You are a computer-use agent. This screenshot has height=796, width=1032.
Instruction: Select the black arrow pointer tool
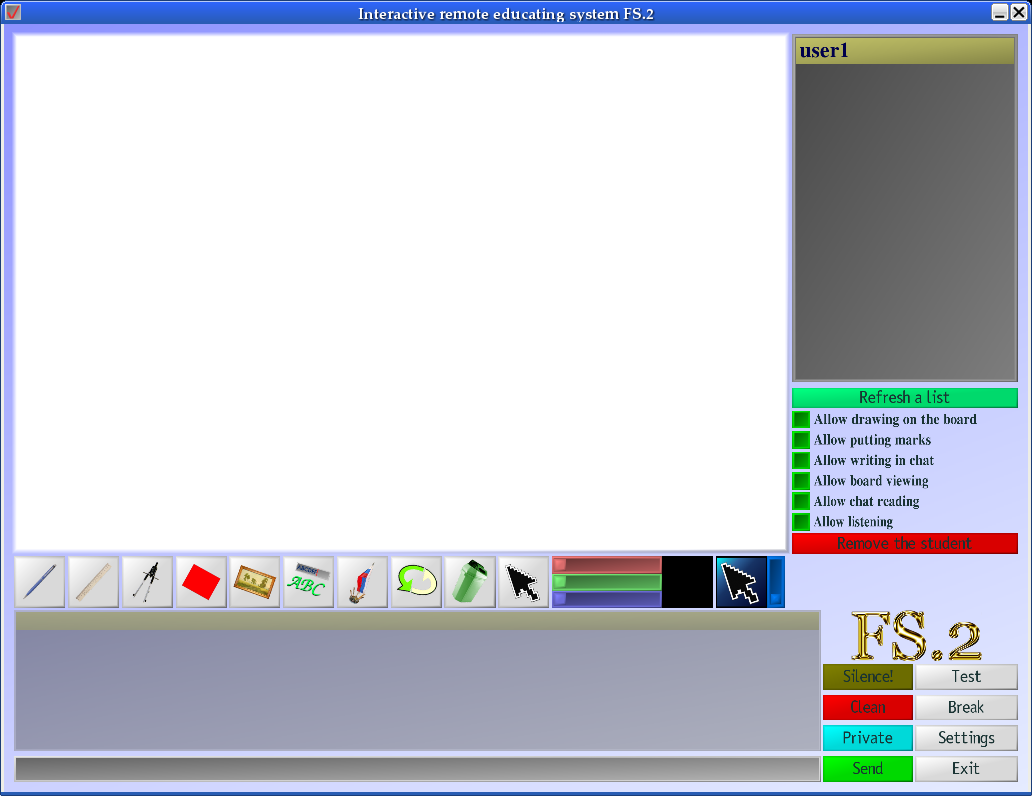point(524,582)
